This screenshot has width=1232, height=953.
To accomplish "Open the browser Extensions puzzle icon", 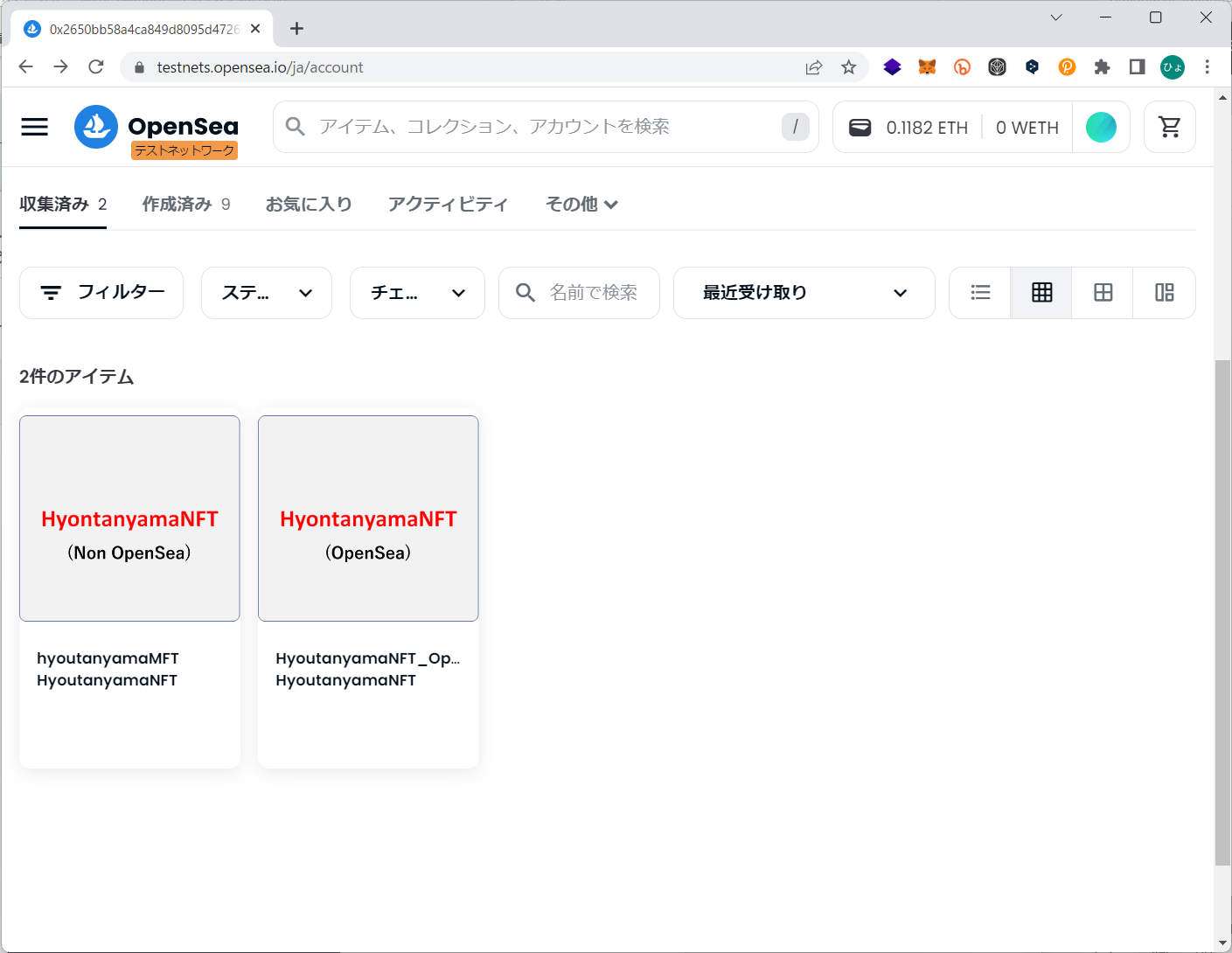I will click(1102, 67).
